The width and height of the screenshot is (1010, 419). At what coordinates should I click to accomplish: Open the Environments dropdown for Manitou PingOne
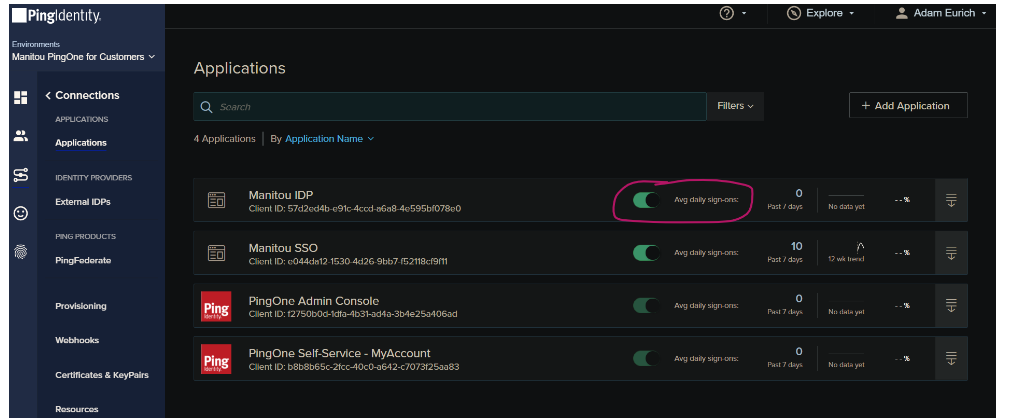tap(84, 57)
